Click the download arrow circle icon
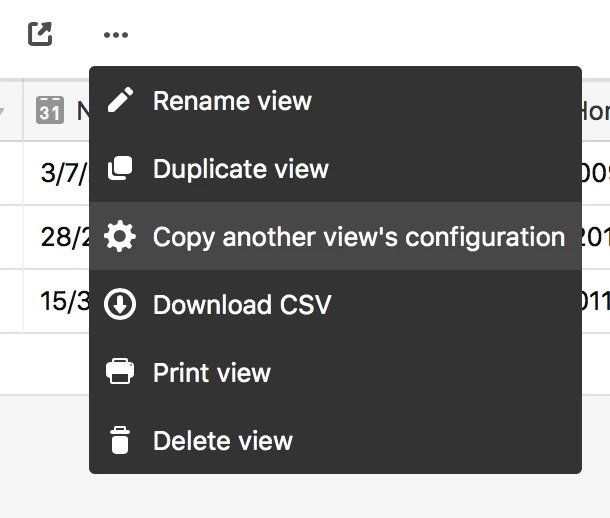610x518 pixels. (120, 304)
